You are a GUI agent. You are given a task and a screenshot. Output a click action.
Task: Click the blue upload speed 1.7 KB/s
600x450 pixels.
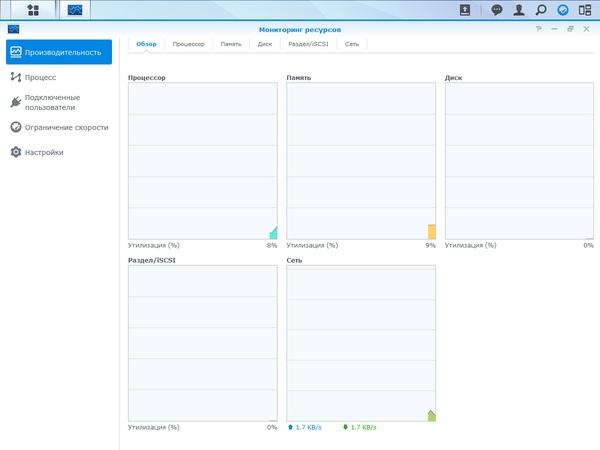pyautogui.click(x=308, y=427)
